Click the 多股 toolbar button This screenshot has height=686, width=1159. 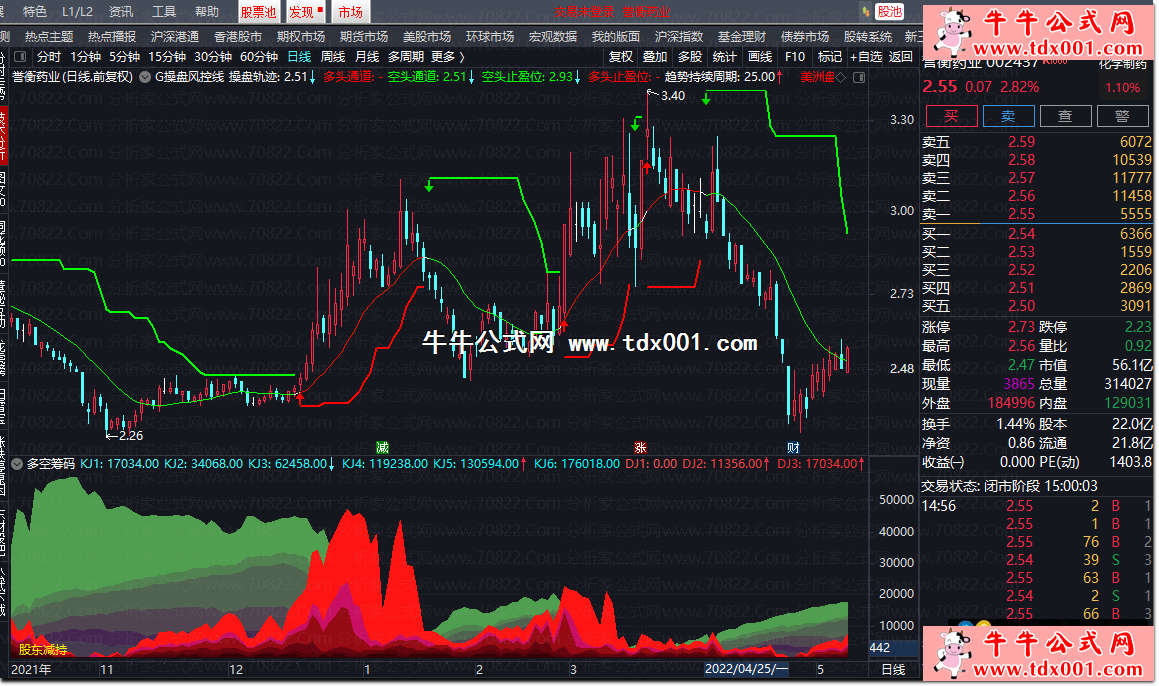pos(690,56)
